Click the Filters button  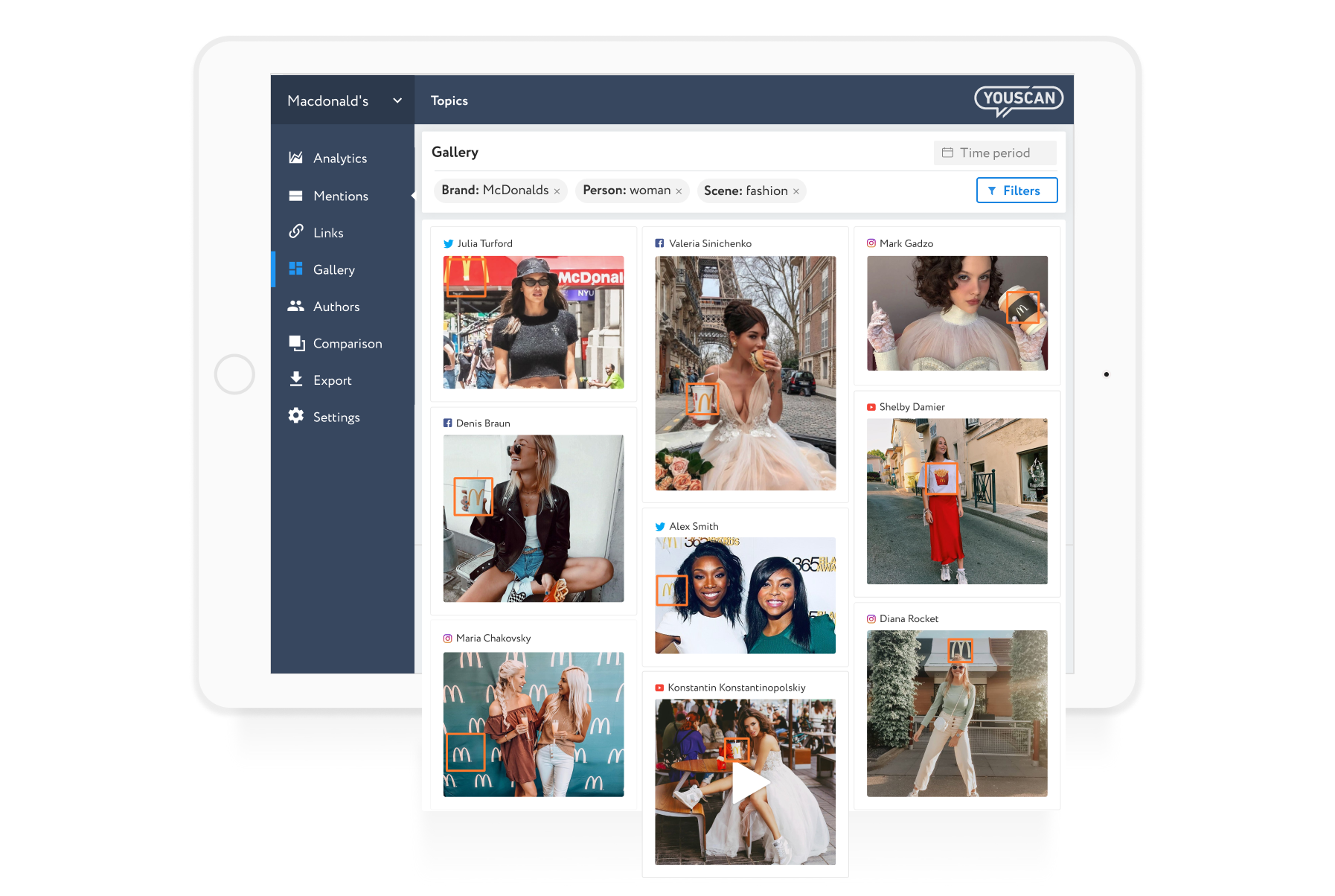1017,191
